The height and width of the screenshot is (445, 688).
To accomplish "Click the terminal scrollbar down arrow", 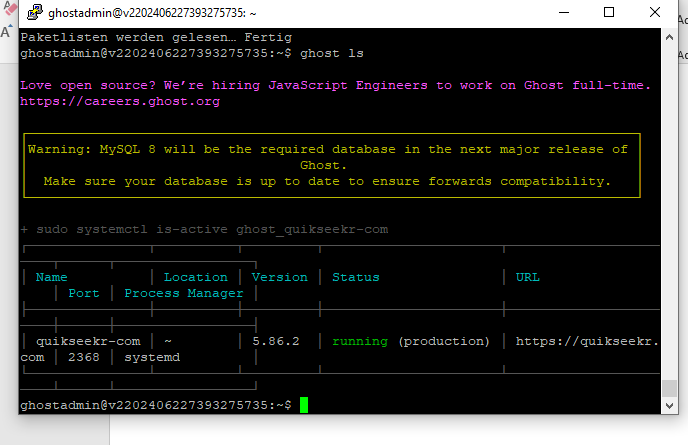I will (x=669, y=406).
